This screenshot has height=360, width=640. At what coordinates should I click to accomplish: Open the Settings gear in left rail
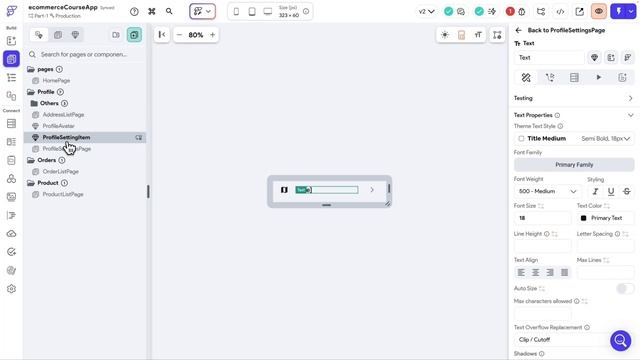[11, 289]
